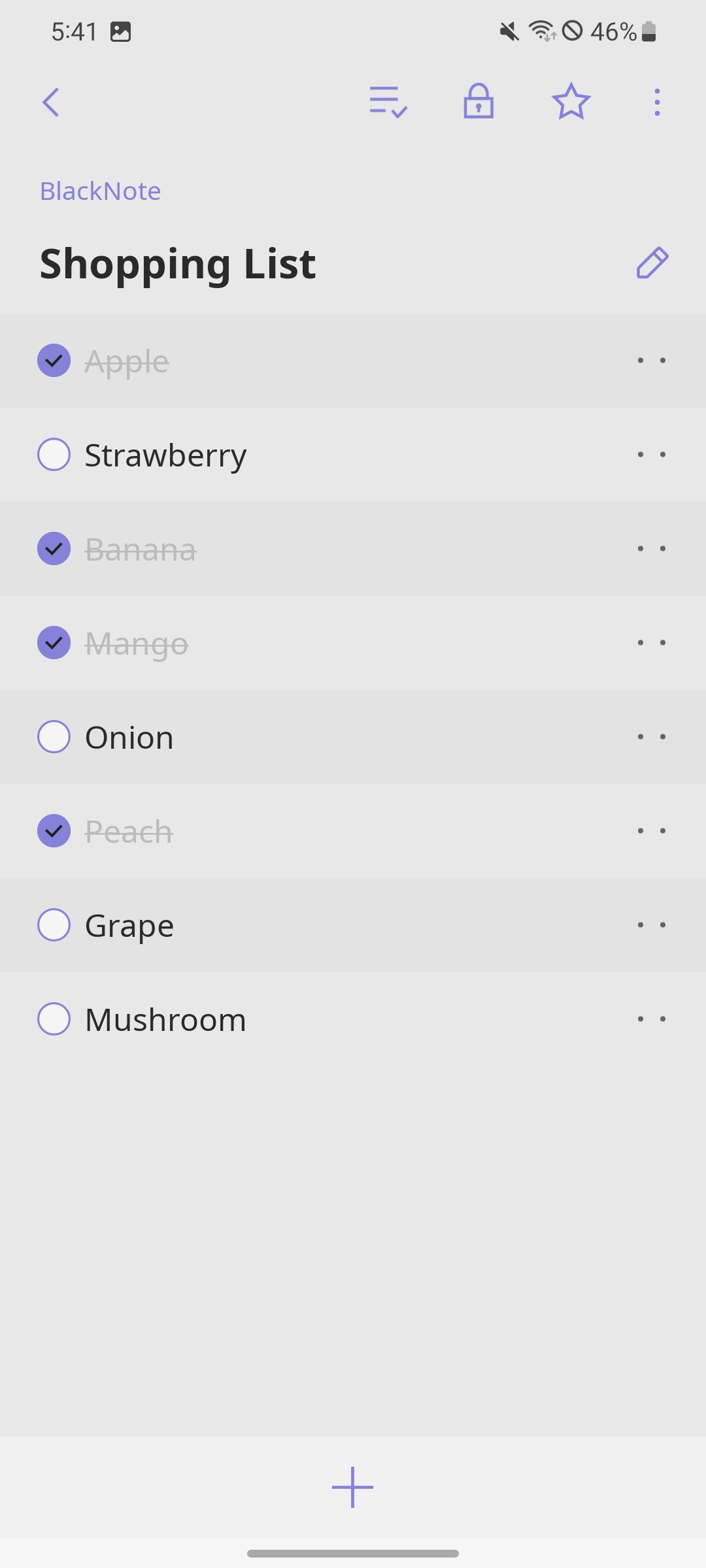Open the BlackNote folder link
Image resolution: width=706 pixels, height=1568 pixels.
click(x=101, y=191)
